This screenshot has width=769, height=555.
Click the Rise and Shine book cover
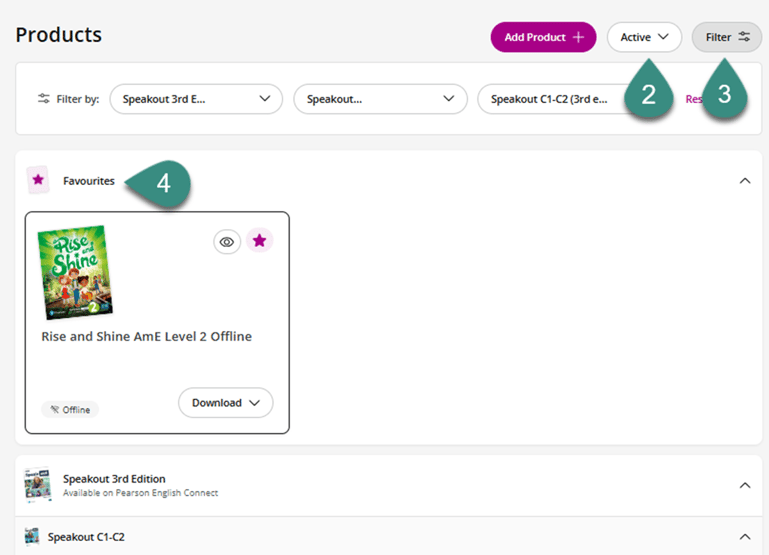pos(75,272)
